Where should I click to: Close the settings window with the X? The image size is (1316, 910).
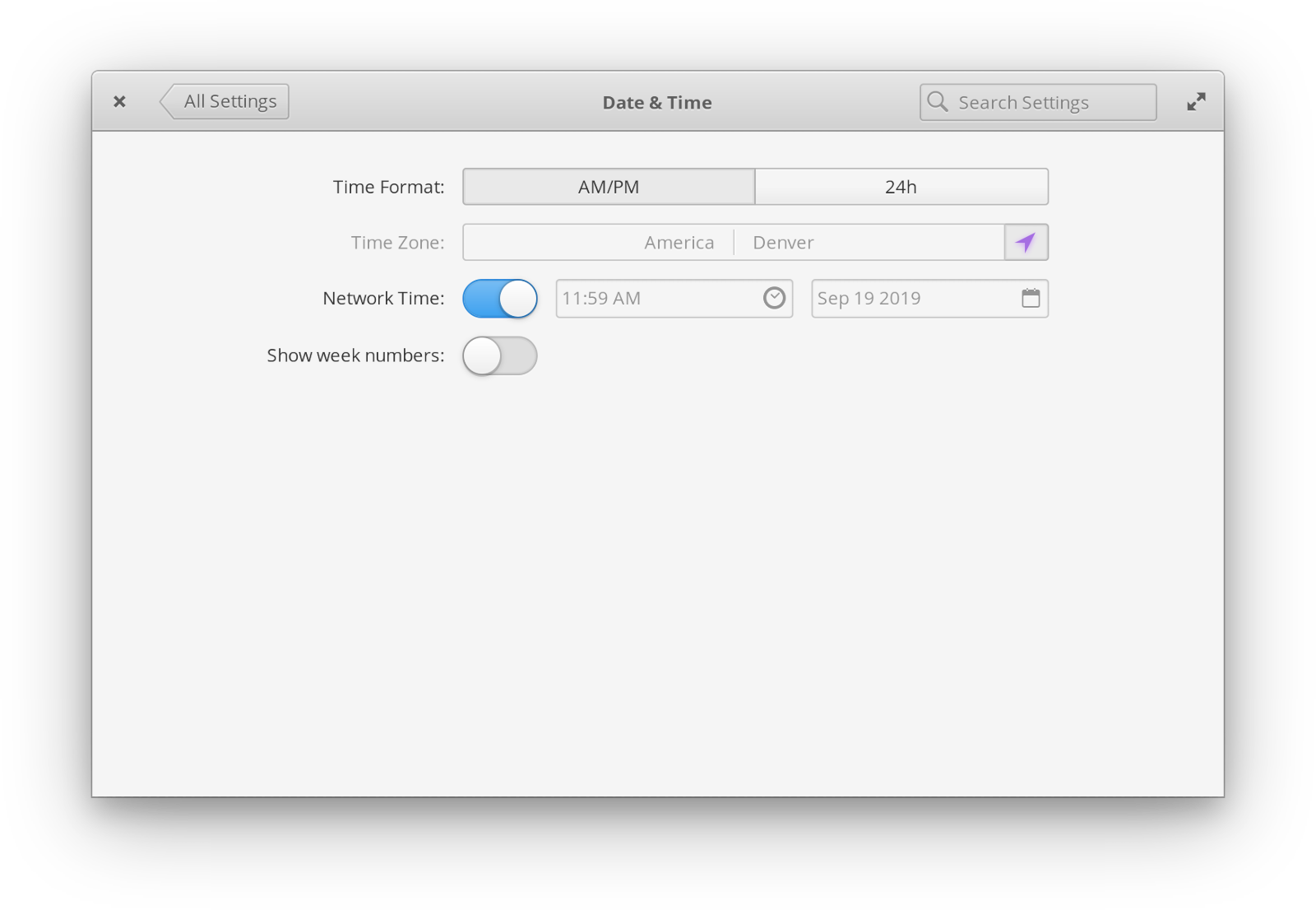(119, 100)
